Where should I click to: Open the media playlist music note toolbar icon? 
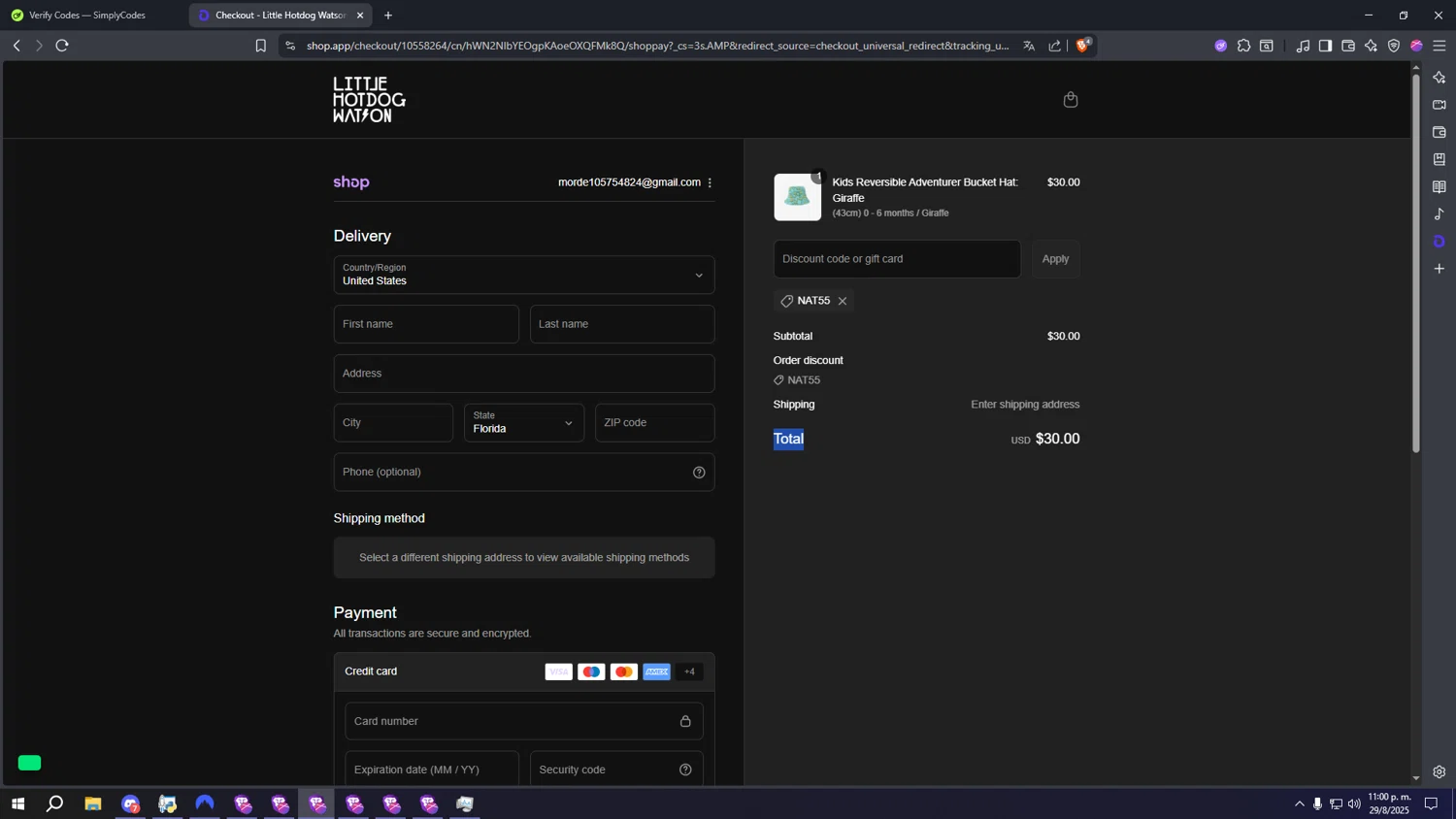[x=1303, y=46]
